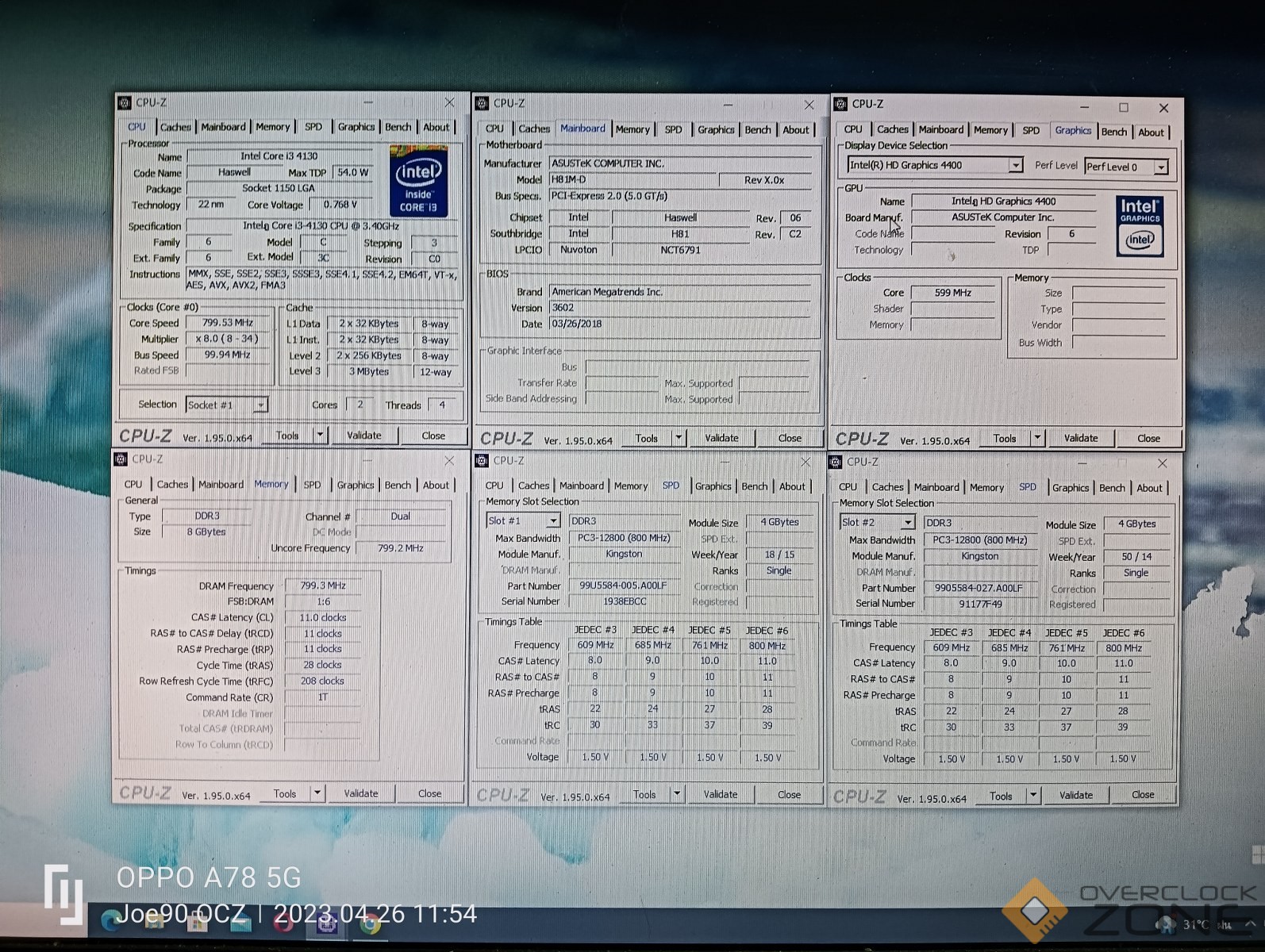Click the CPU-Z title icon in the Mainboard window

(x=482, y=103)
